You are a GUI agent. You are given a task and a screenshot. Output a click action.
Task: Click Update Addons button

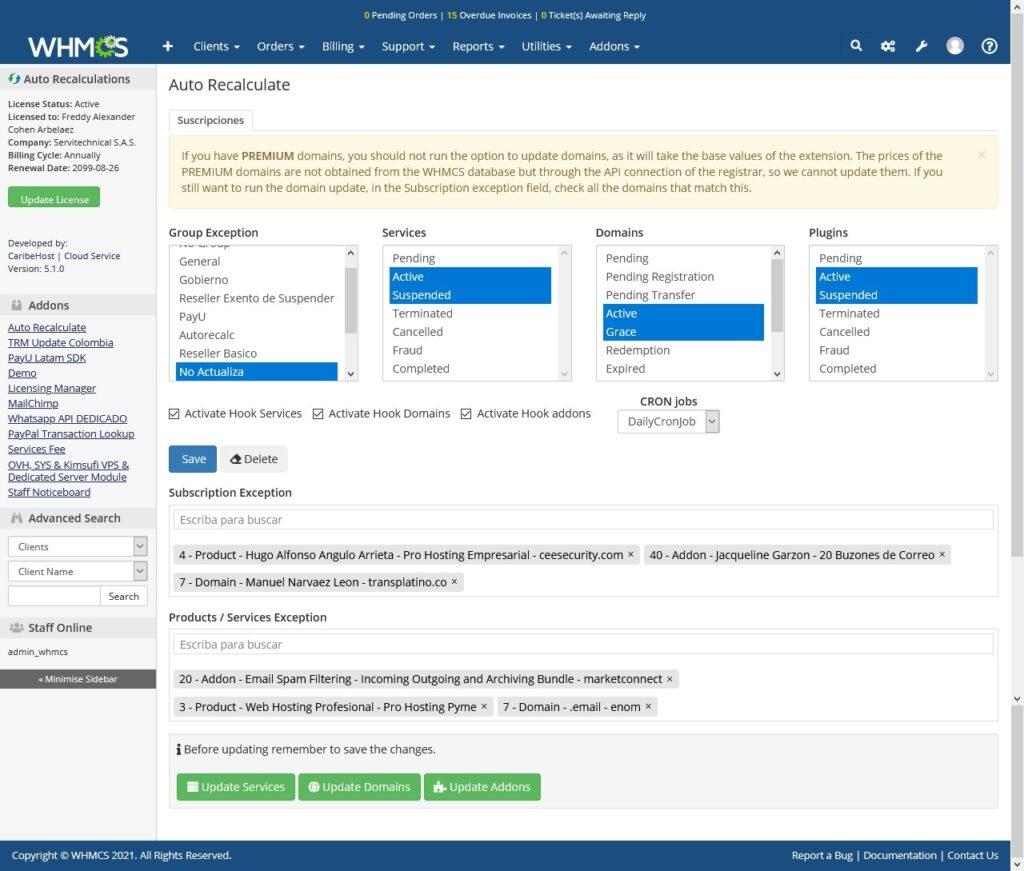(x=482, y=787)
